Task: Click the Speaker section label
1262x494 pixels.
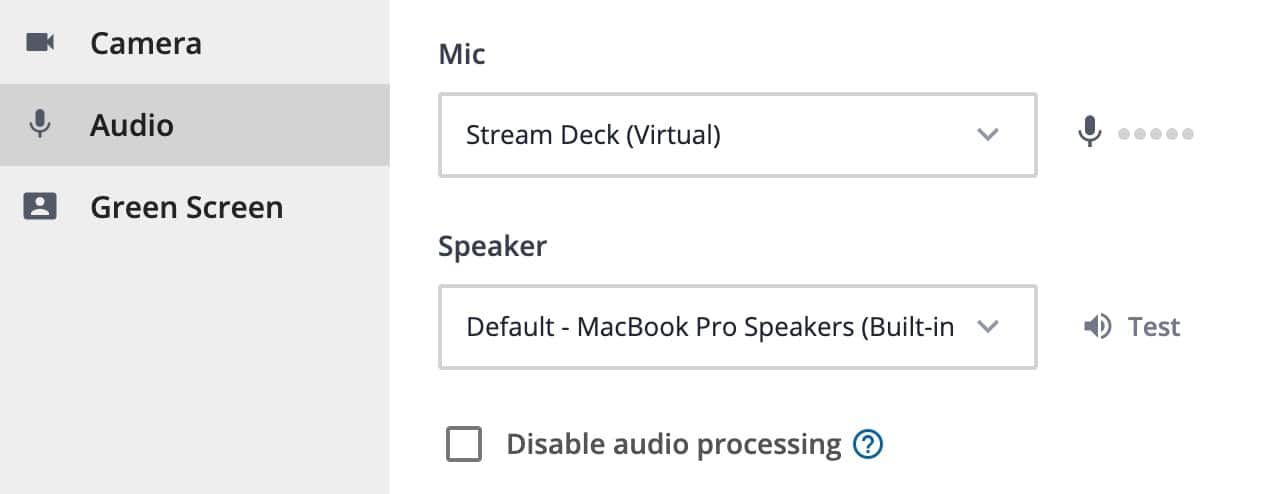Action: point(493,246)
